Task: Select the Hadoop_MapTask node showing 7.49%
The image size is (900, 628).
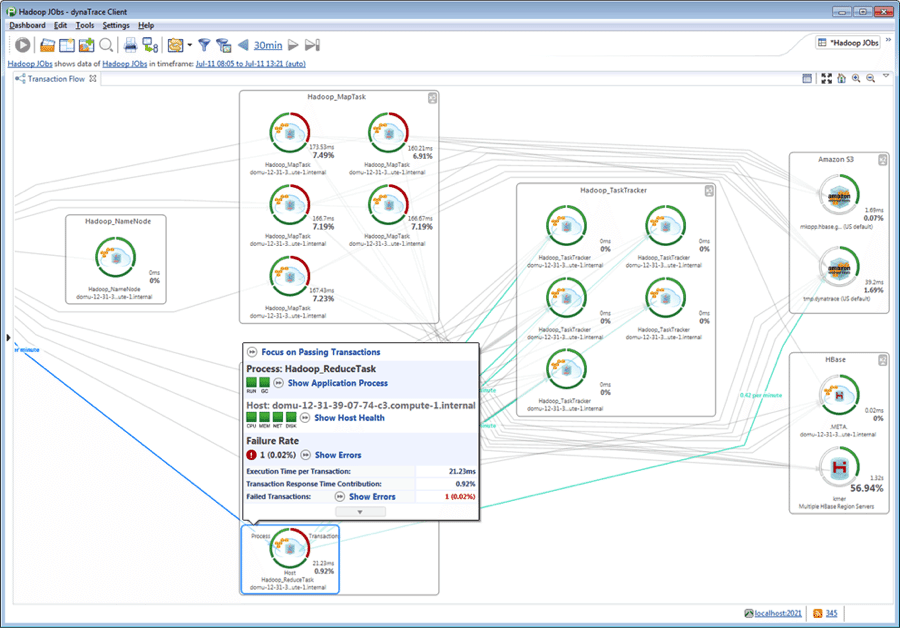Action: coord(290,133)
